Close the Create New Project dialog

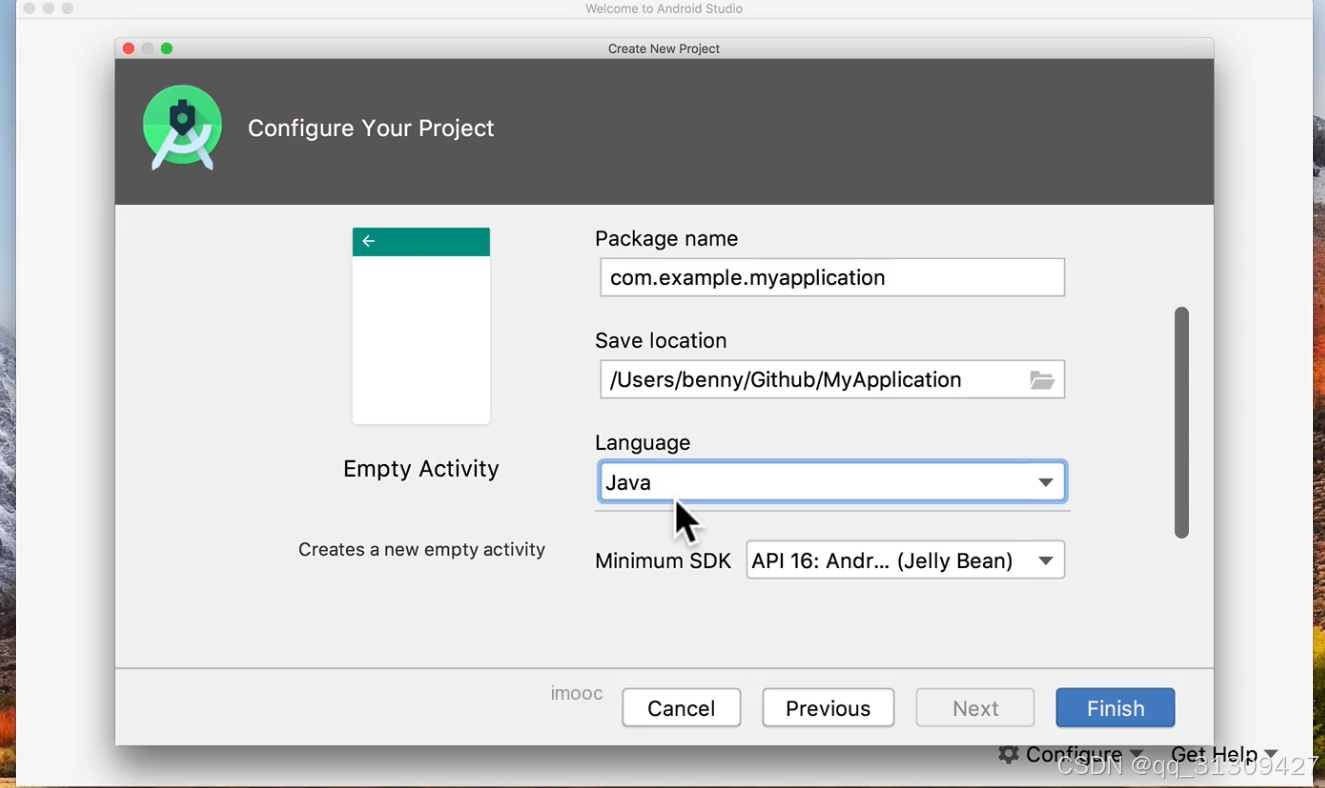[128, 47]
